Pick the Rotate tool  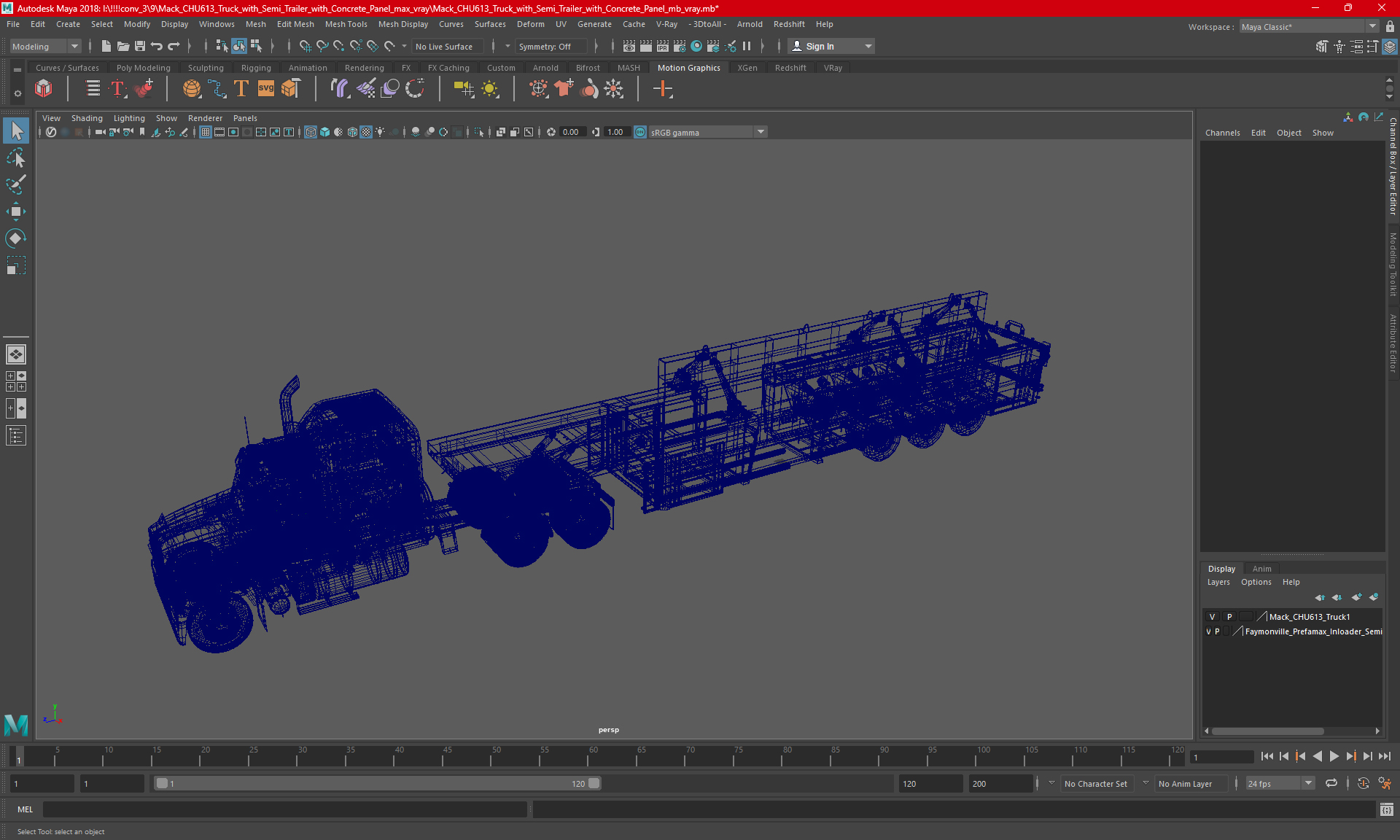(16, 238)
